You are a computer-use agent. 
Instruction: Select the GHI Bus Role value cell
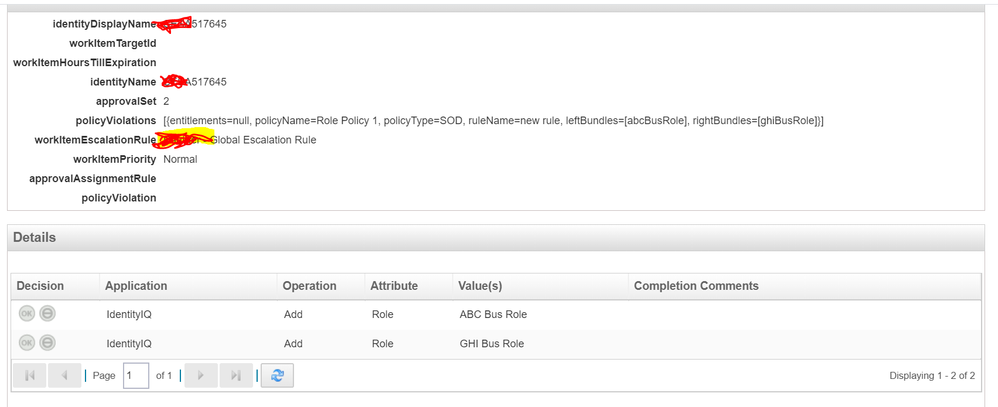click(492, 343)
